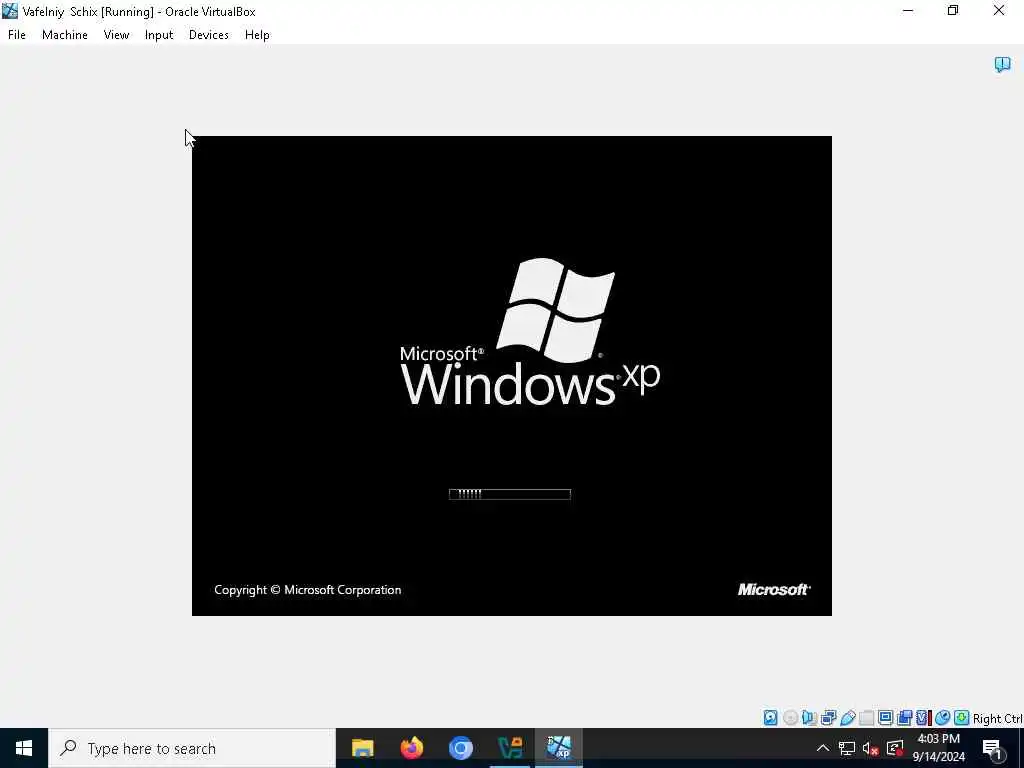Viewport: 1024px width, 768px height.
Task: Click the network tray icon
Action: 847,748
